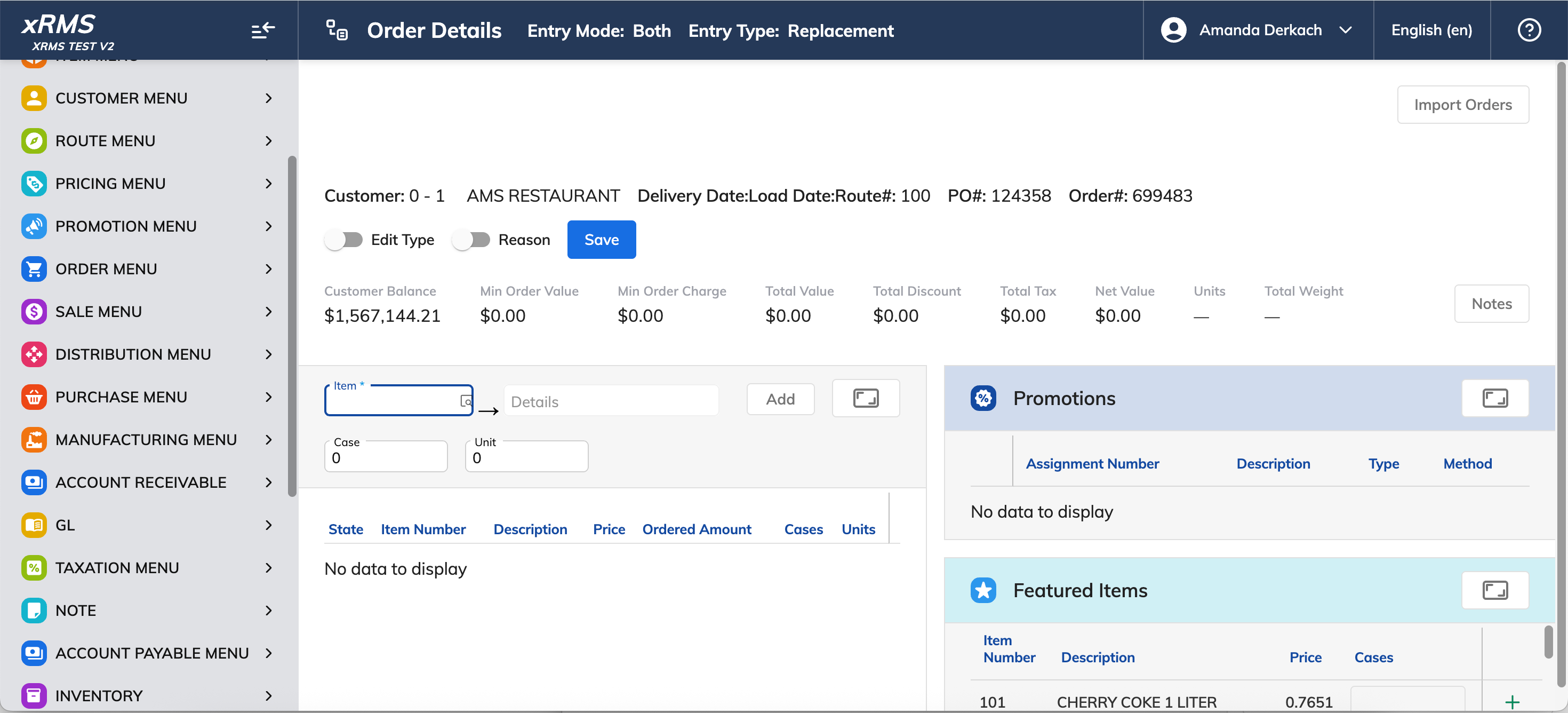Click the Purchase Menu basket icon
The width and height of the screenshot is (1568, 713).
pos(34,397)
